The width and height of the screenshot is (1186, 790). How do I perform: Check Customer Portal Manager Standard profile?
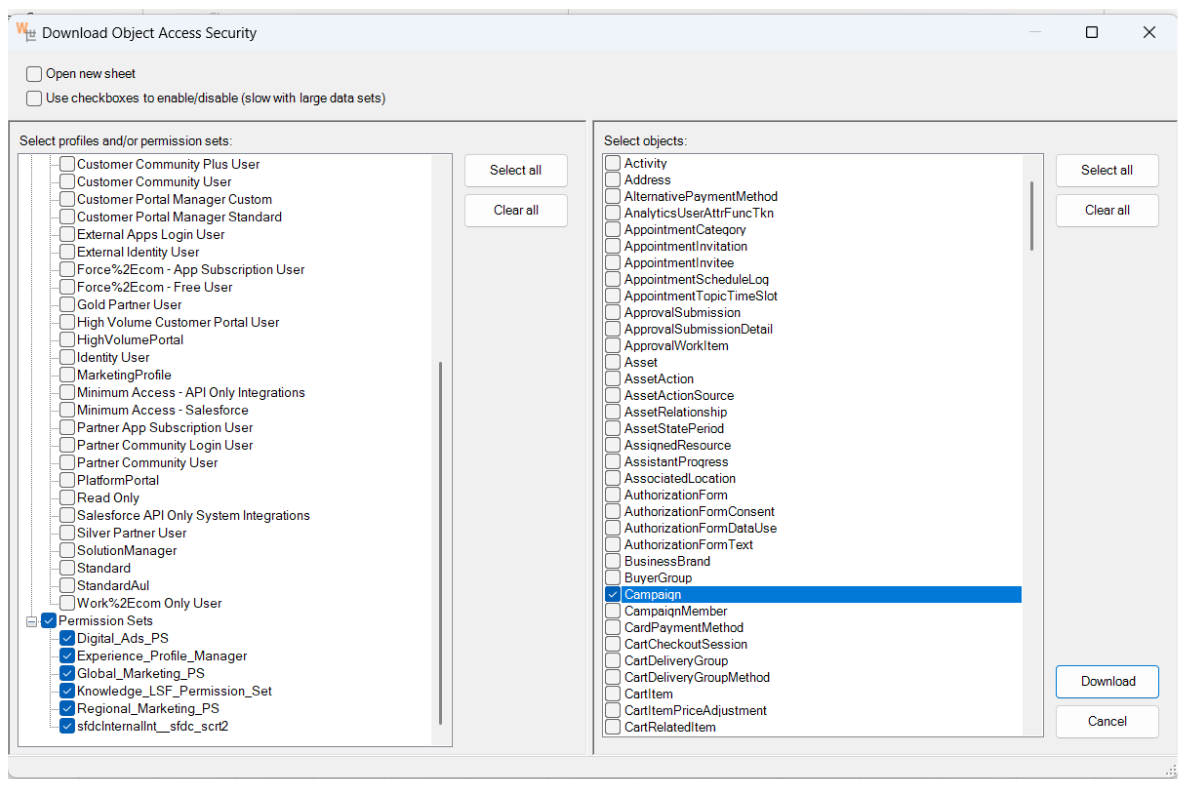pyautogui.click(x=67, y=216)
